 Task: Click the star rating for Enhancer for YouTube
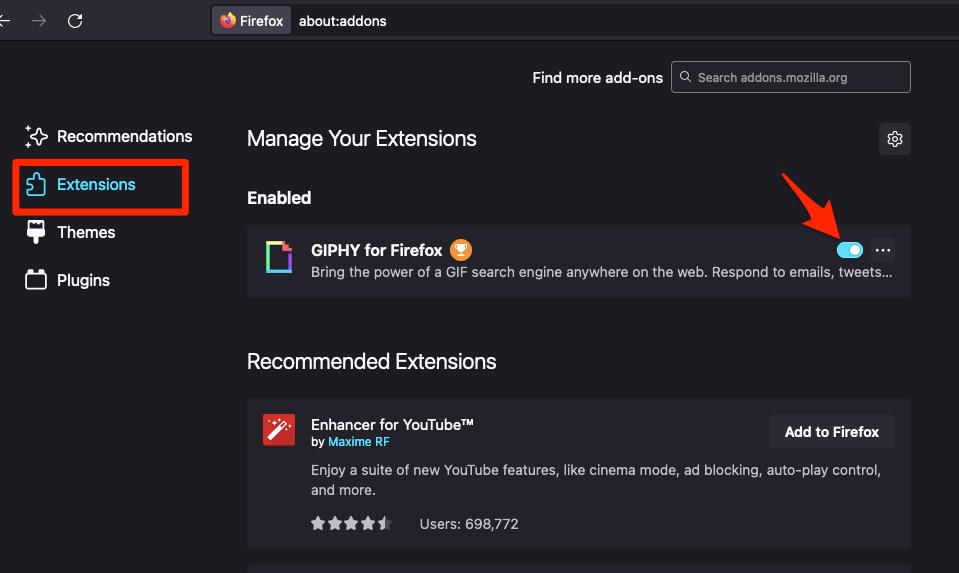[x=351, y=523]
